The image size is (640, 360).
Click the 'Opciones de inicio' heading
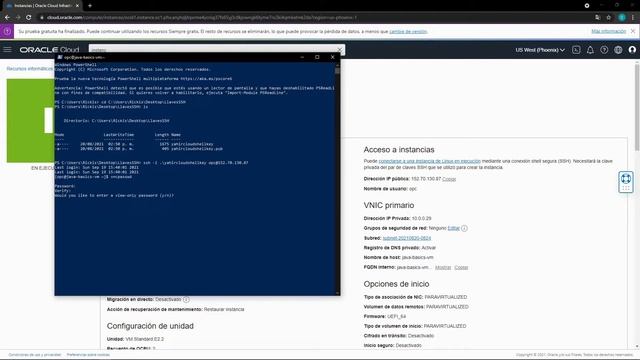coord(396,284)
